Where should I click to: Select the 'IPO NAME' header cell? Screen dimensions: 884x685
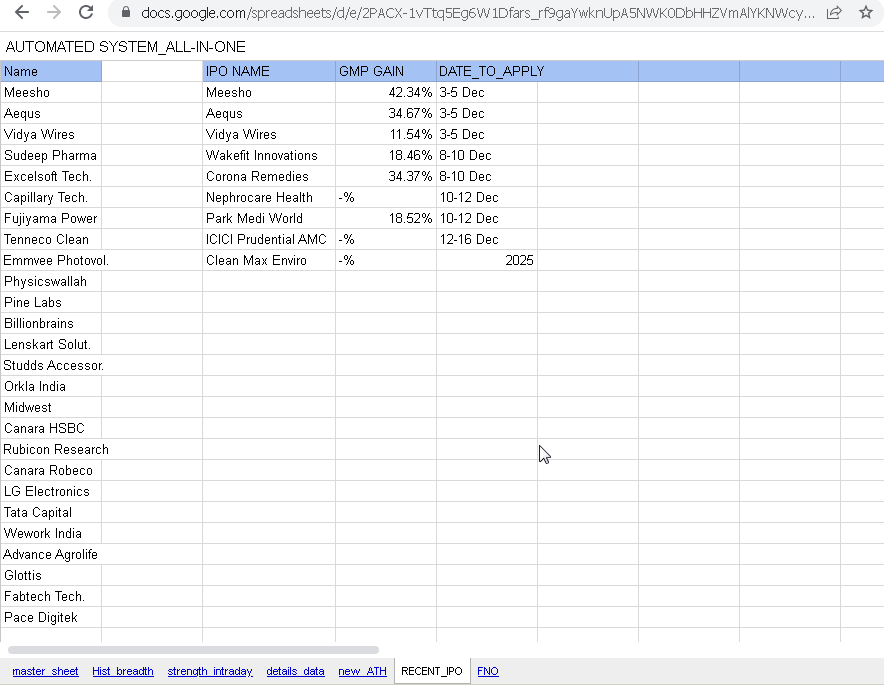click(x=269, y=71)
